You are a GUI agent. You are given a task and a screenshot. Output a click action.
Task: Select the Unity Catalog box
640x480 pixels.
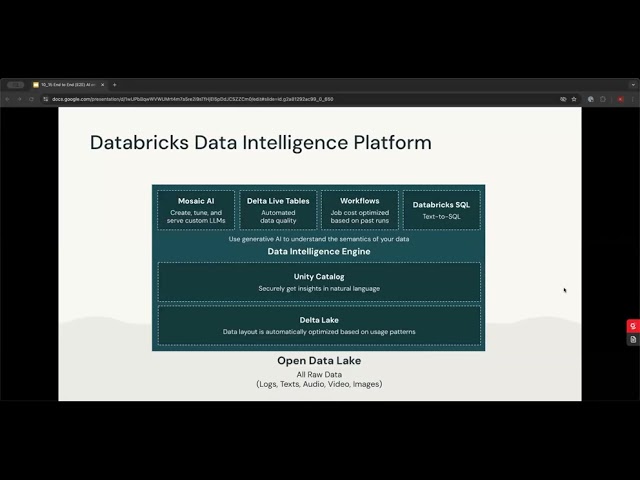pos(319,282)
